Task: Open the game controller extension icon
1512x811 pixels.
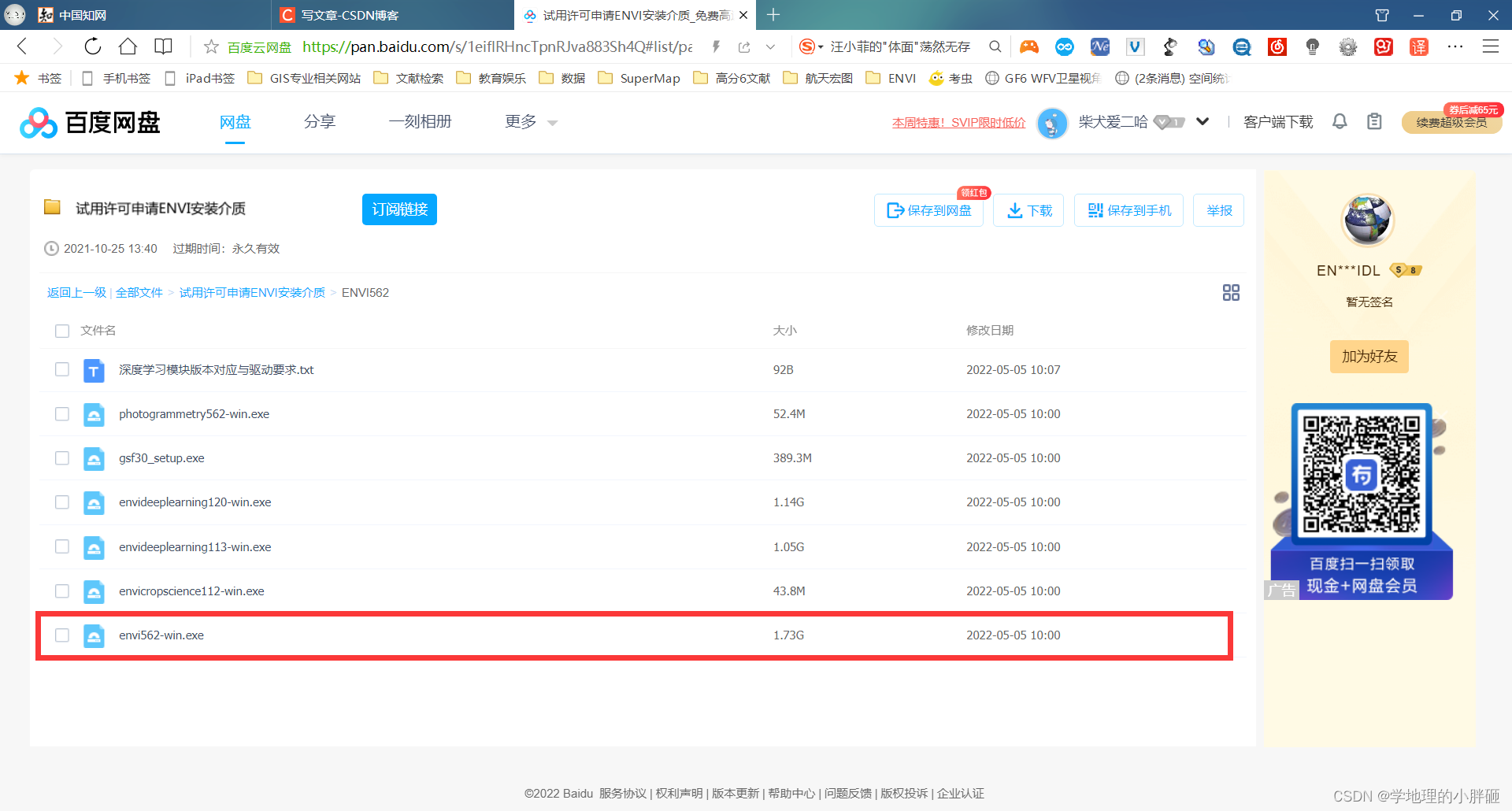Action: 1028,46
